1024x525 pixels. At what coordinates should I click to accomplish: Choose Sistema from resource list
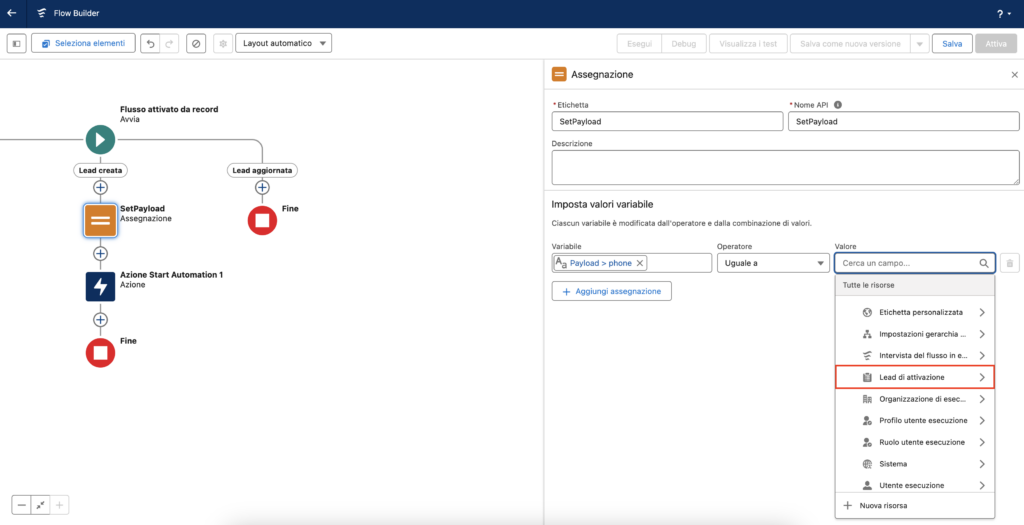tap(915, 464)
